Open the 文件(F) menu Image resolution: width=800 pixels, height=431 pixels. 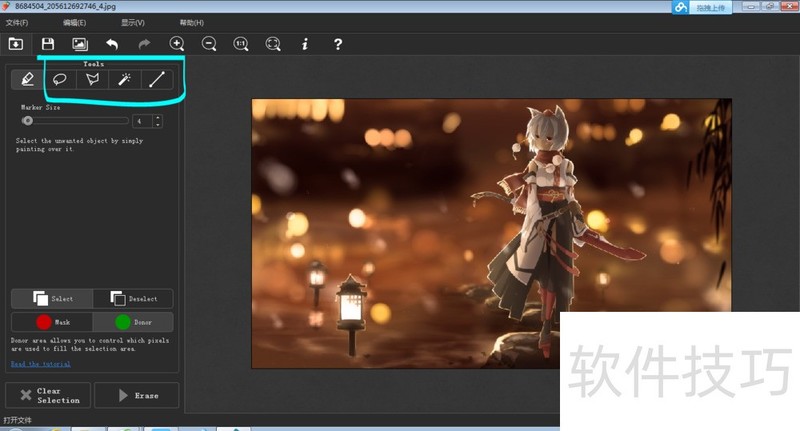(17, 22)
